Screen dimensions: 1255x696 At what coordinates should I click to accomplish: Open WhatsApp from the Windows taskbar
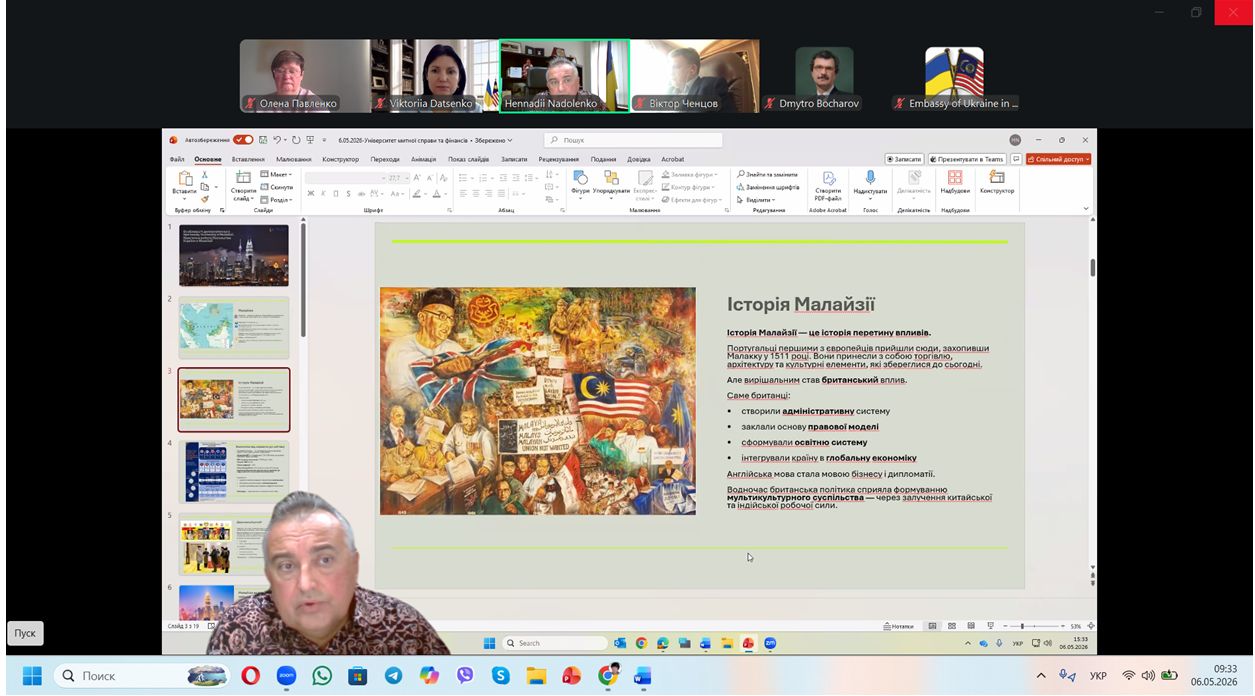pos(322,676)
